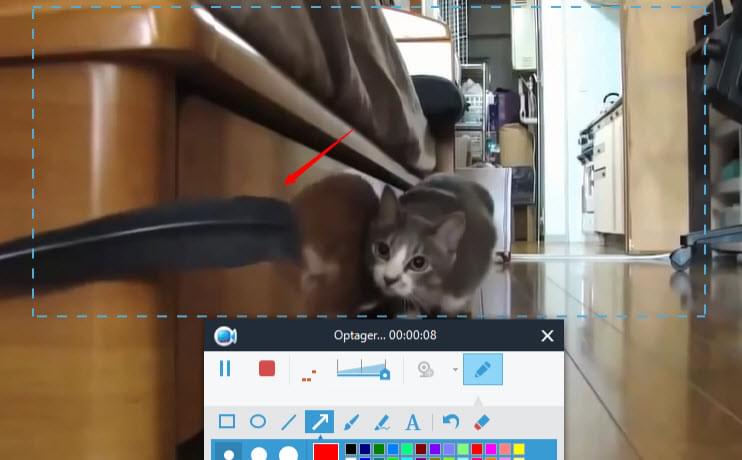
Task: Close the recorder toolbar window
Action: pos(547,336)
